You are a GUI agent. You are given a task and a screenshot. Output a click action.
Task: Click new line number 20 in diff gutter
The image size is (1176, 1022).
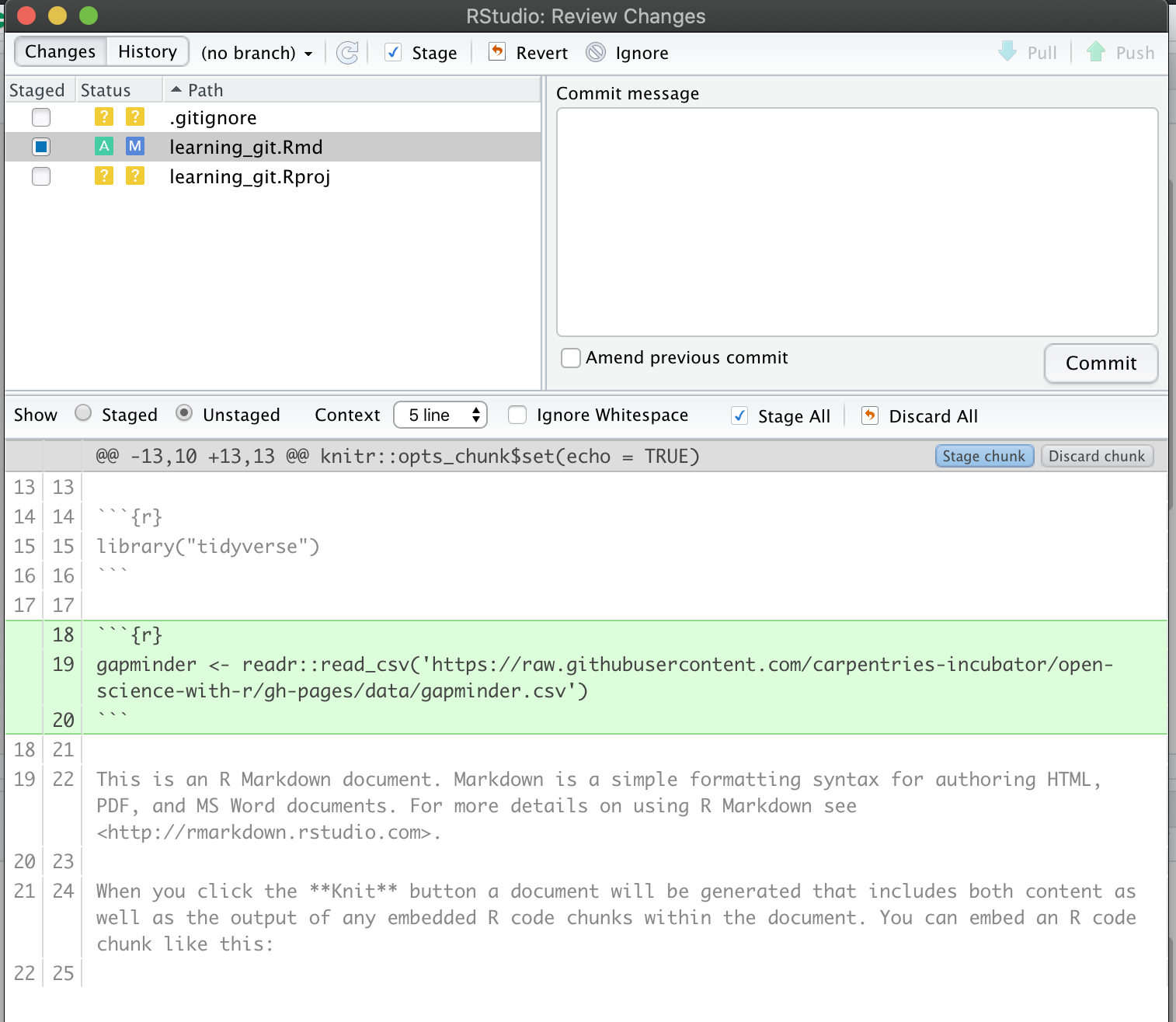[63, 720]
